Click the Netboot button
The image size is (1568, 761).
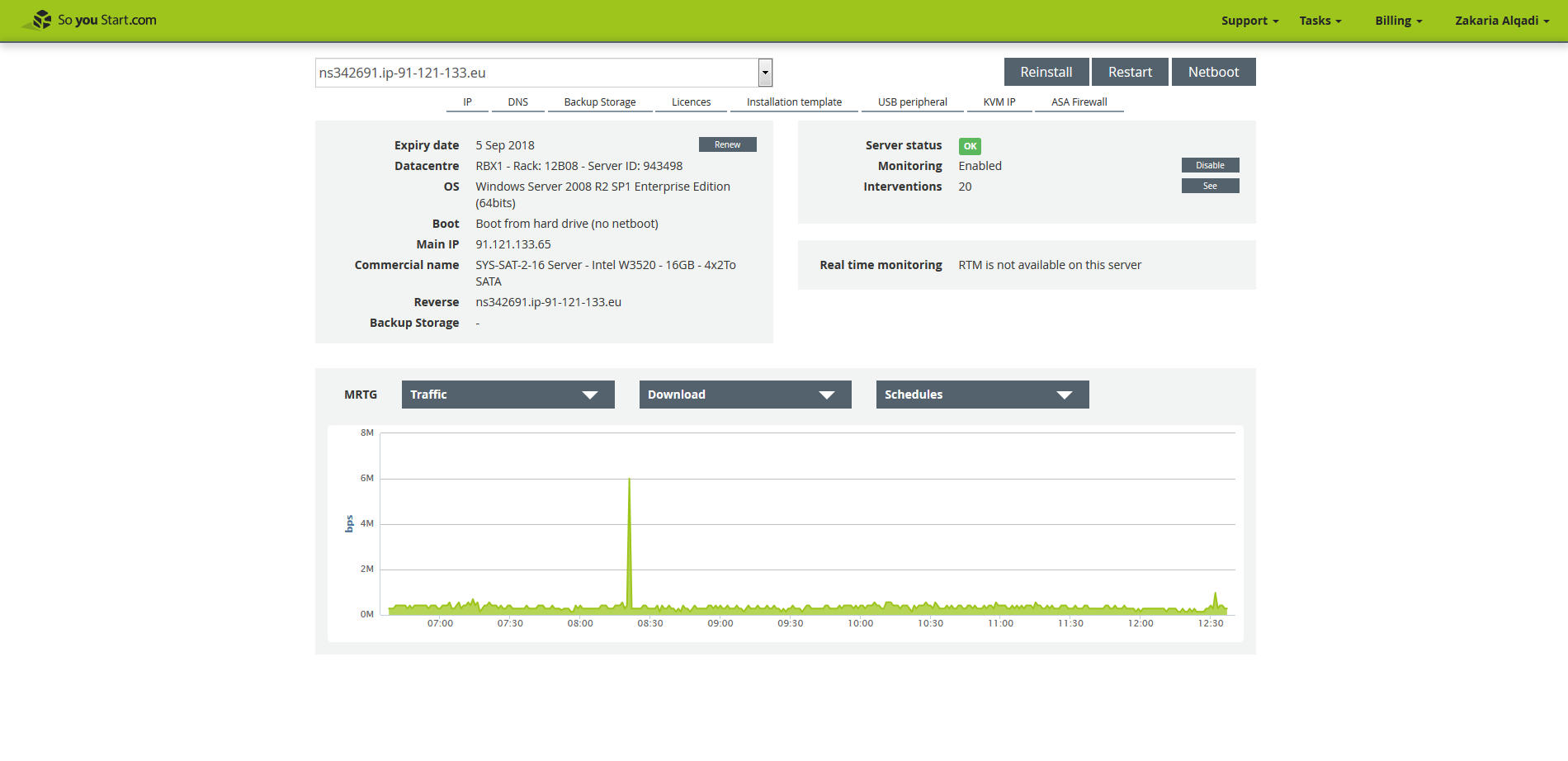[1213, 72]
